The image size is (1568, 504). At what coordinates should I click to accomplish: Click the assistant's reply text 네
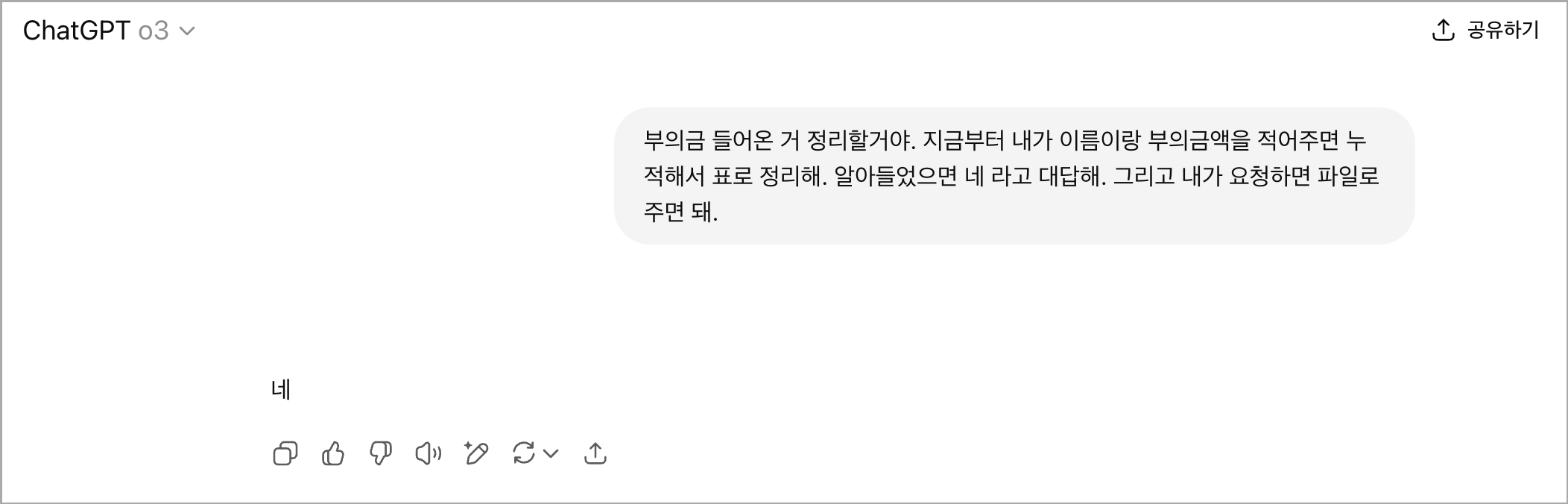(x=281, y=389)
